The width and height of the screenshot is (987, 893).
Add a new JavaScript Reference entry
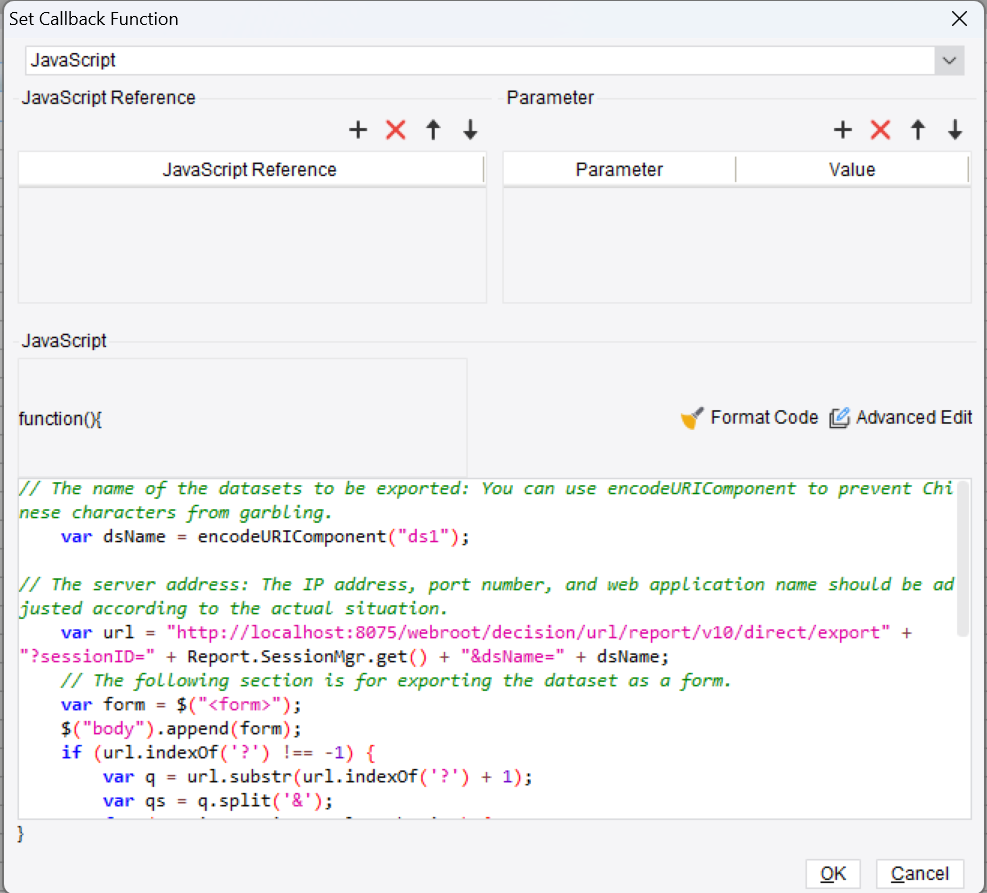click(x=358, y=130)
